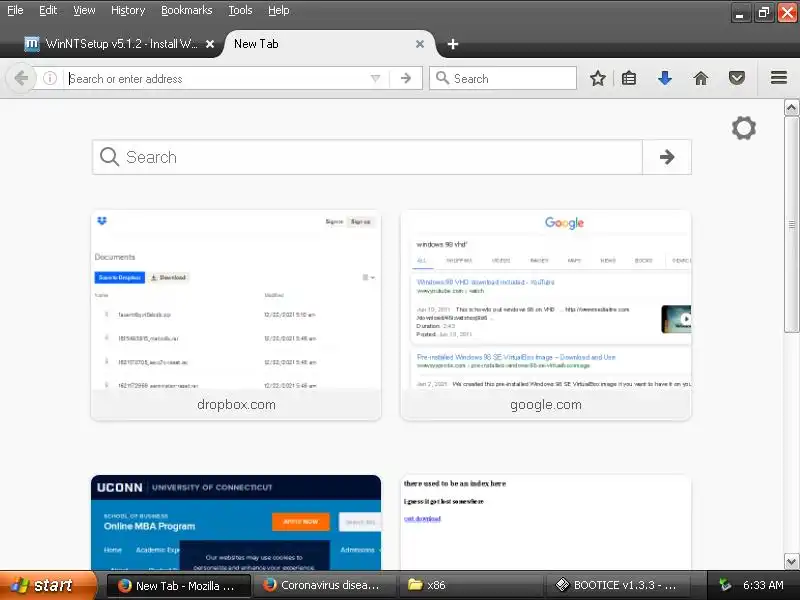
Task: Open the dropbox.com thumbnail tile
Action: tap(236, 315)
